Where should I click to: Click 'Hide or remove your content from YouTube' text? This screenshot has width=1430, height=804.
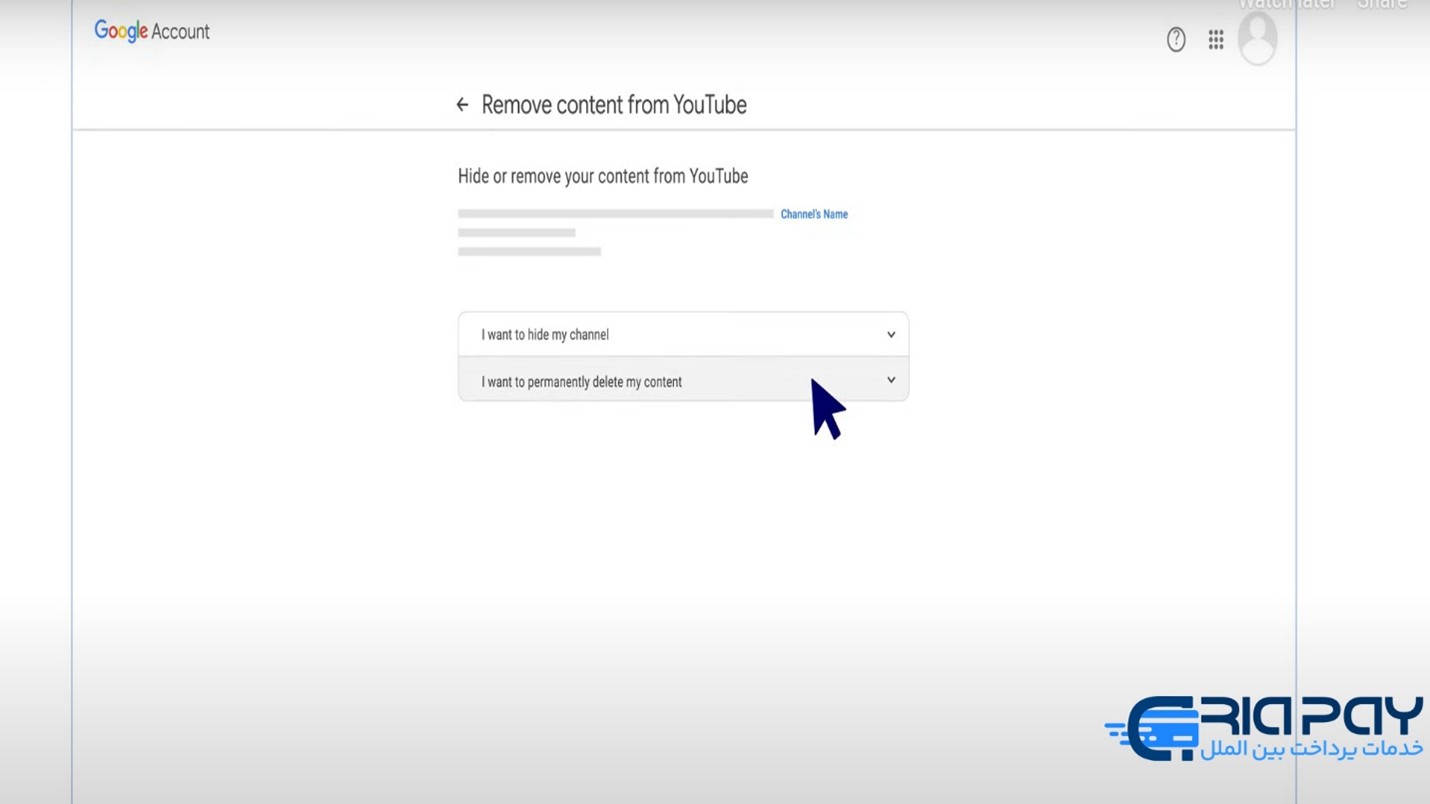point(603,176)
